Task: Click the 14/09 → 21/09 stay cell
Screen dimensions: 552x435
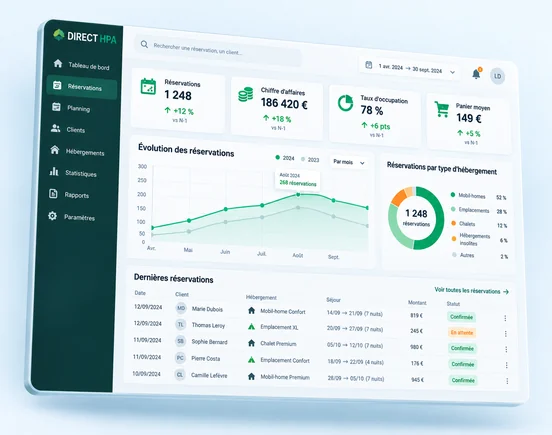Action: 355,313
